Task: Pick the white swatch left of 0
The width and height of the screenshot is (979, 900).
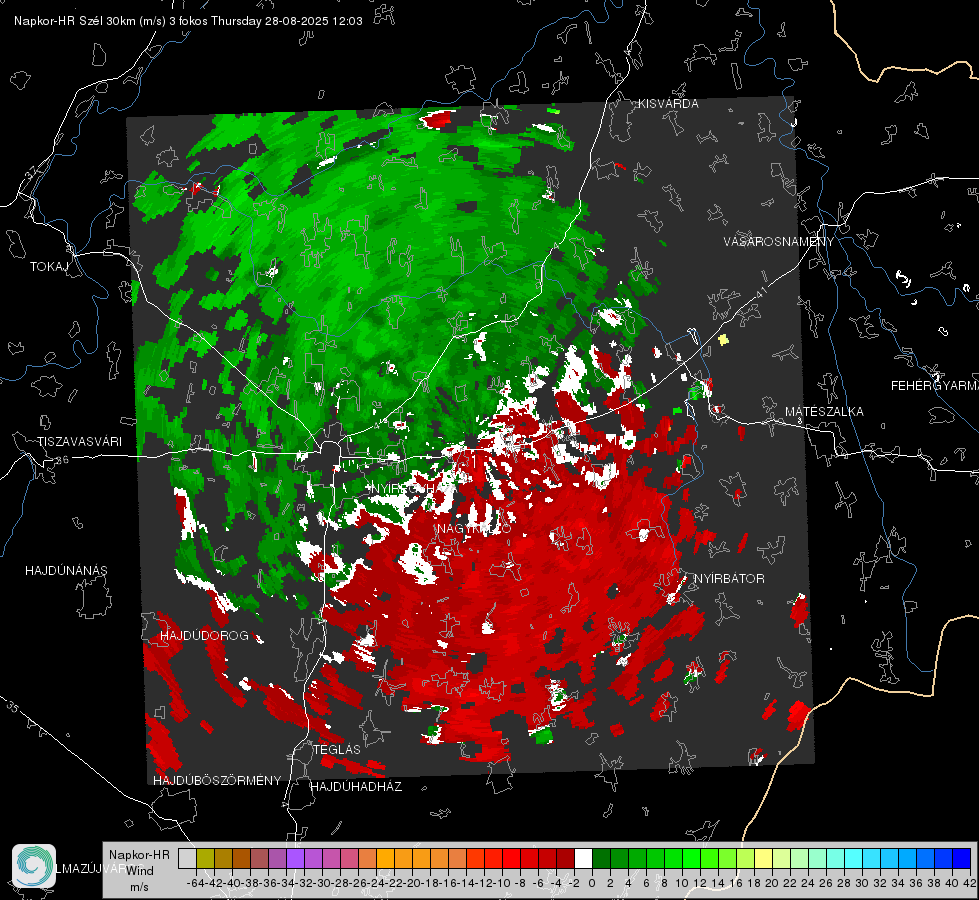Action: [x=583, y=859]
